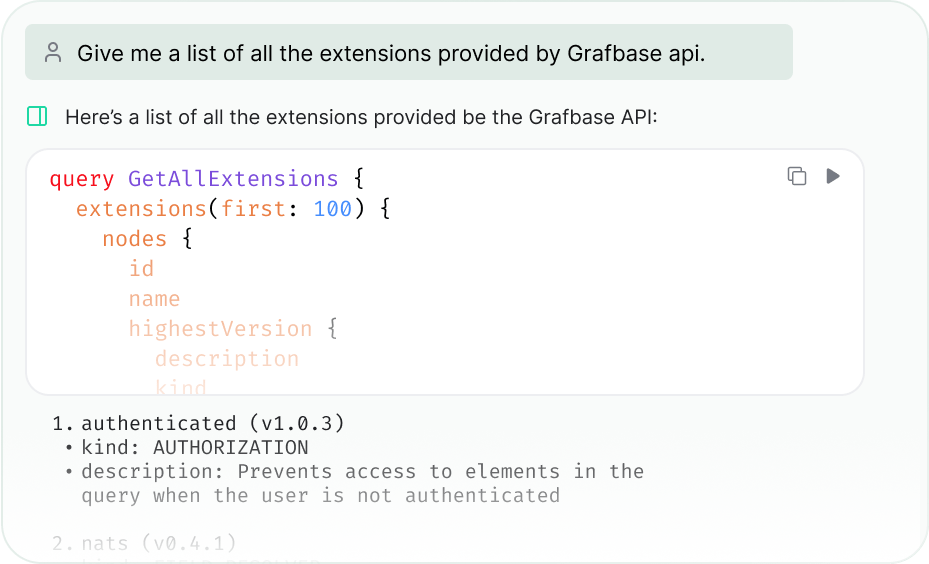Click the 'id' field in the query

pos(141,269)
